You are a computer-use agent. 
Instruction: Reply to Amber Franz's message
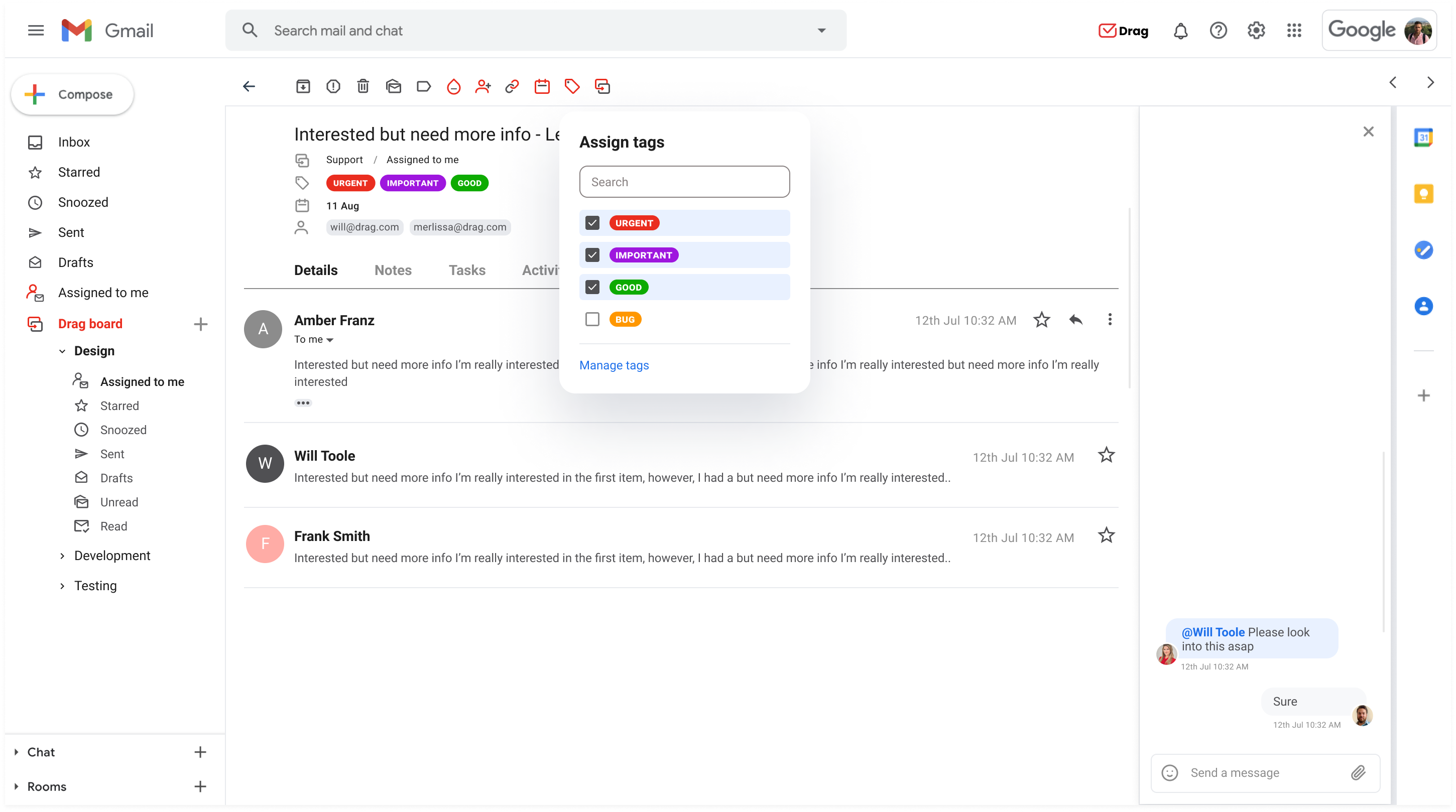pyautogui.click(x=1075, y=320)
